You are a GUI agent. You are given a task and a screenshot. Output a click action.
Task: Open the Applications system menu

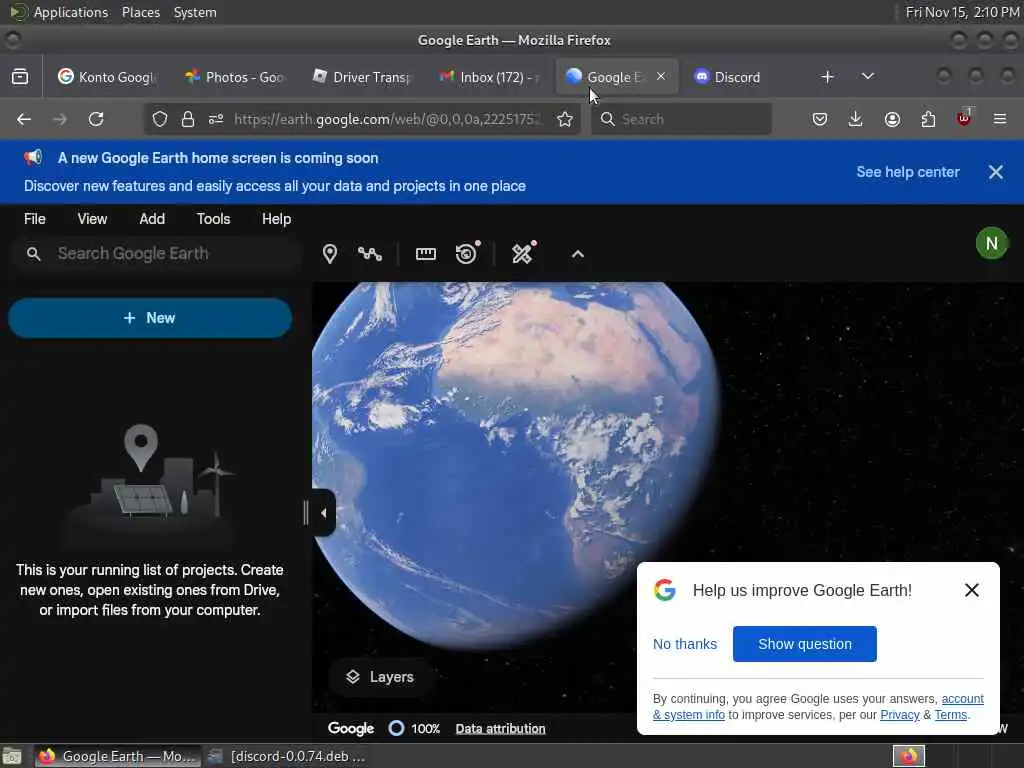(71, 12)
